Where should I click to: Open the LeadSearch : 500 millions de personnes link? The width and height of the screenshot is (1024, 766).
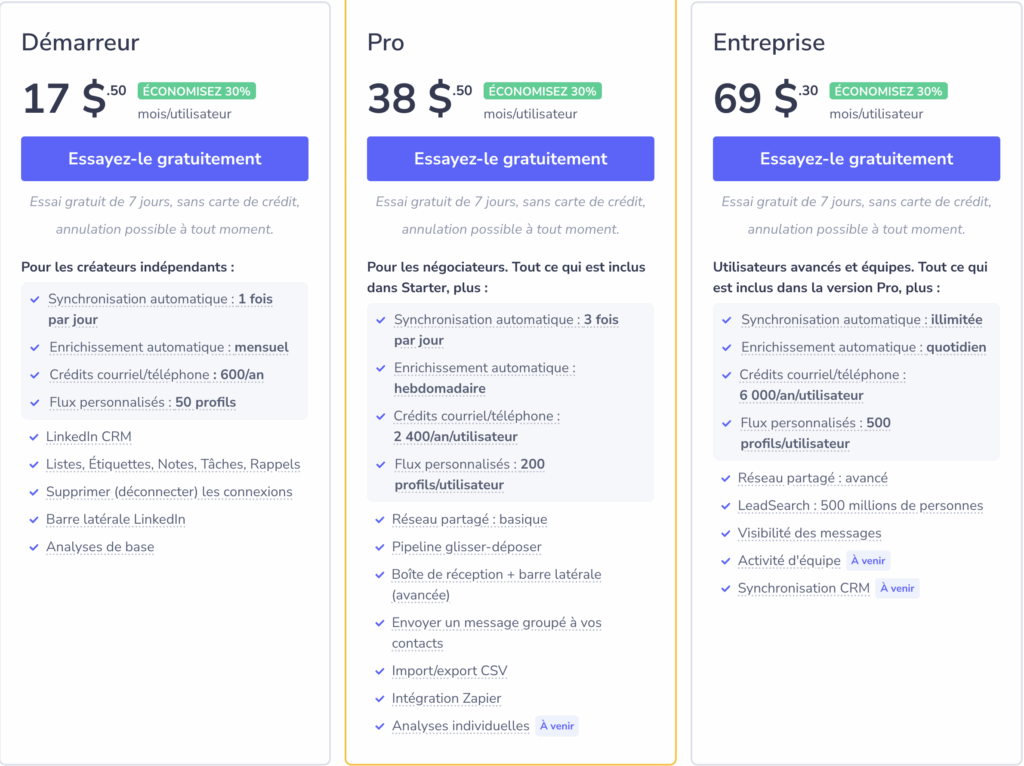click(x=860, y=506)
